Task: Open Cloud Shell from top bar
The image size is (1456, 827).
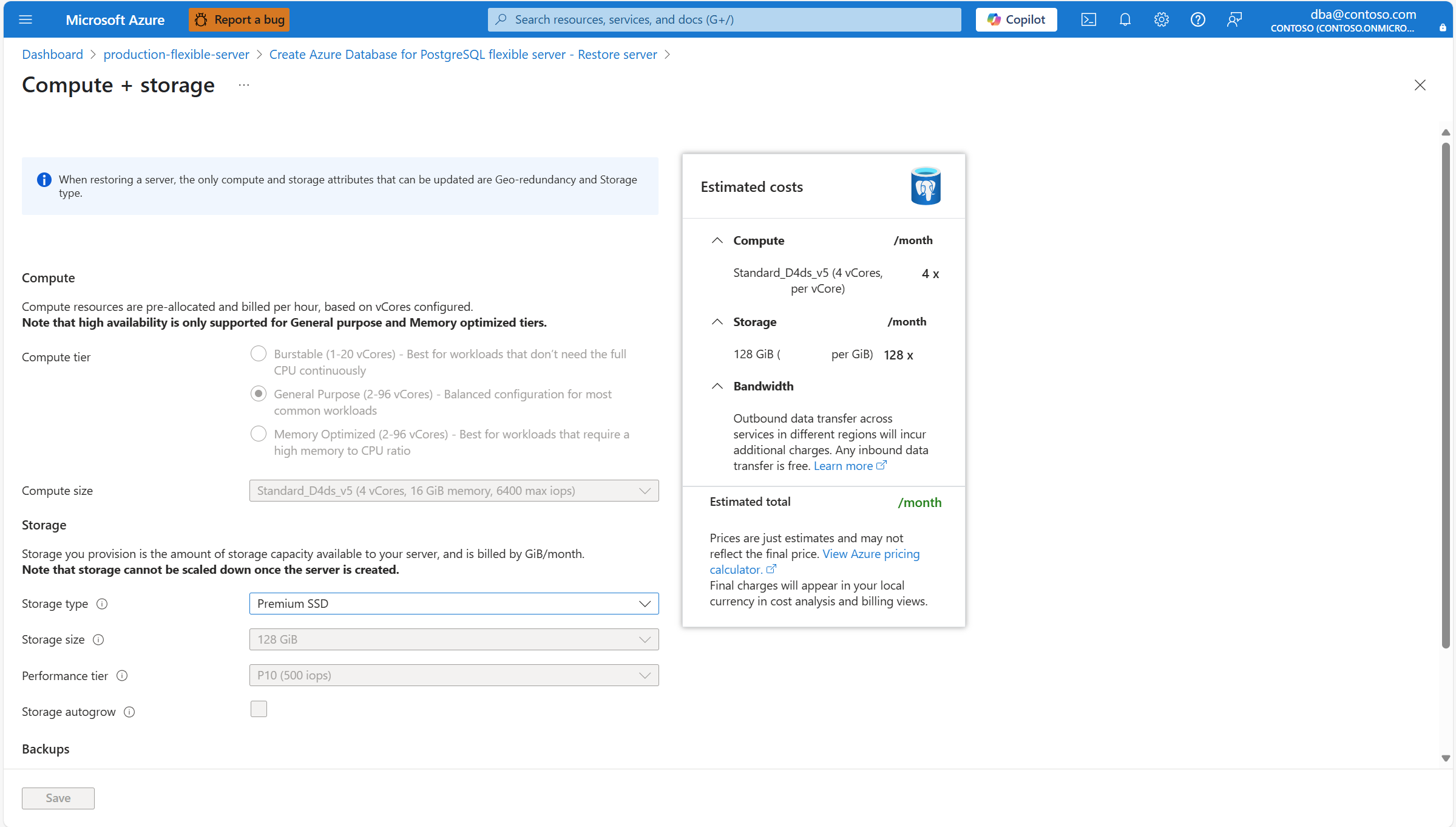Action: [x=1088, y=19]
